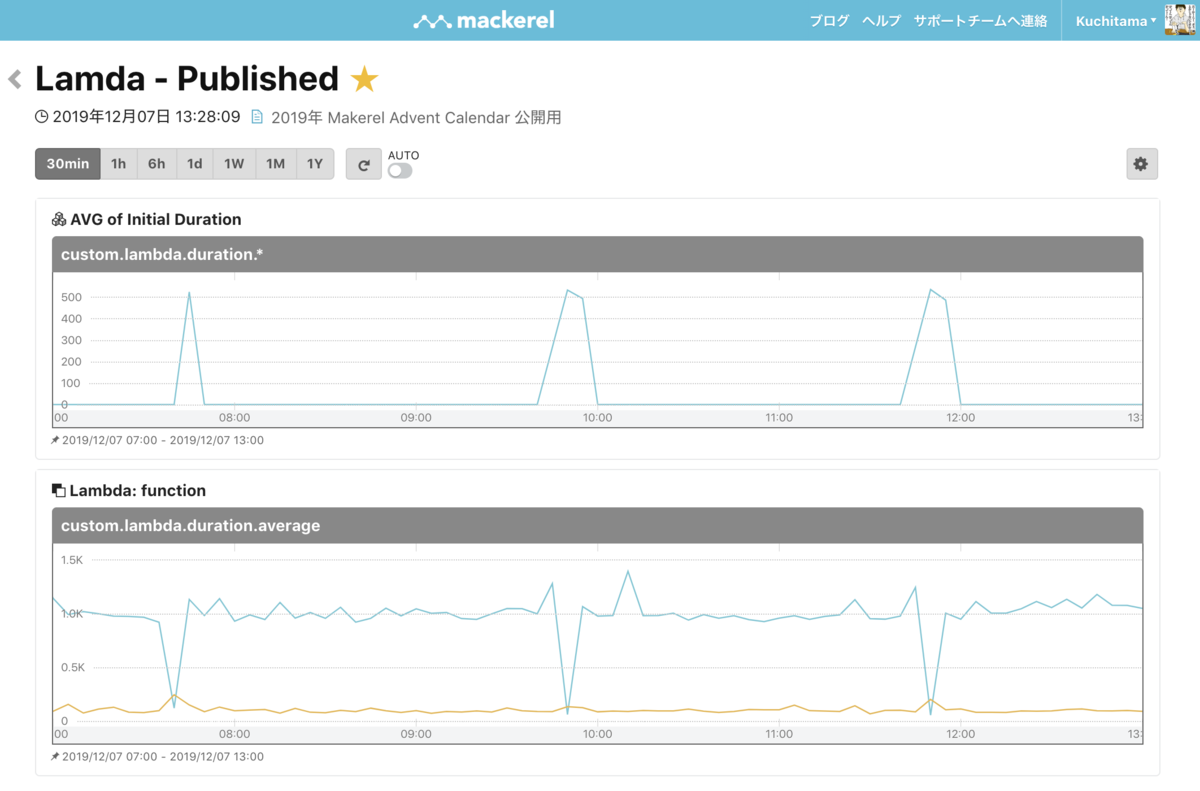This screenshot has height=791, width=1200.
Task: Click the 12:00 label on the second graph axis
Action: pyautogui.click(x=960, y=734)
